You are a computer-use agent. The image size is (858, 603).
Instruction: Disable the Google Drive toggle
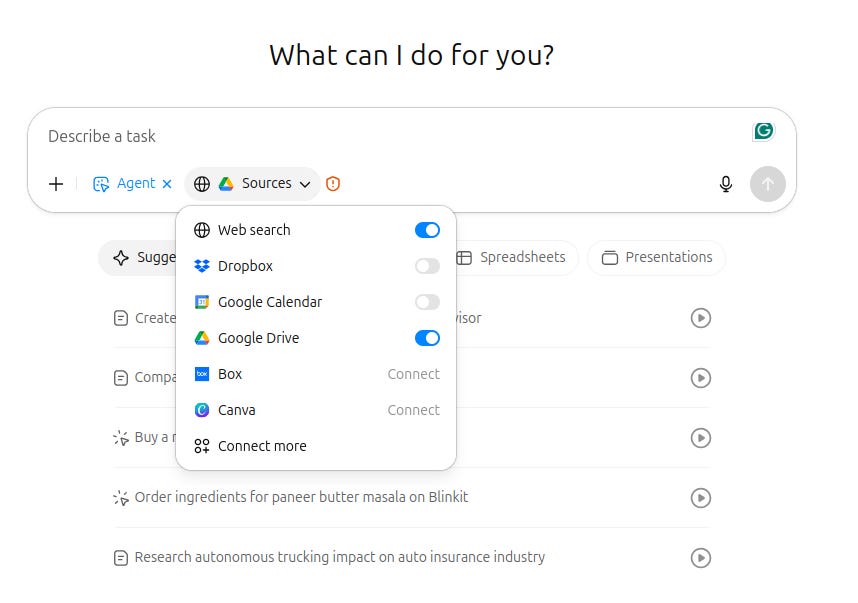[427, 338]
